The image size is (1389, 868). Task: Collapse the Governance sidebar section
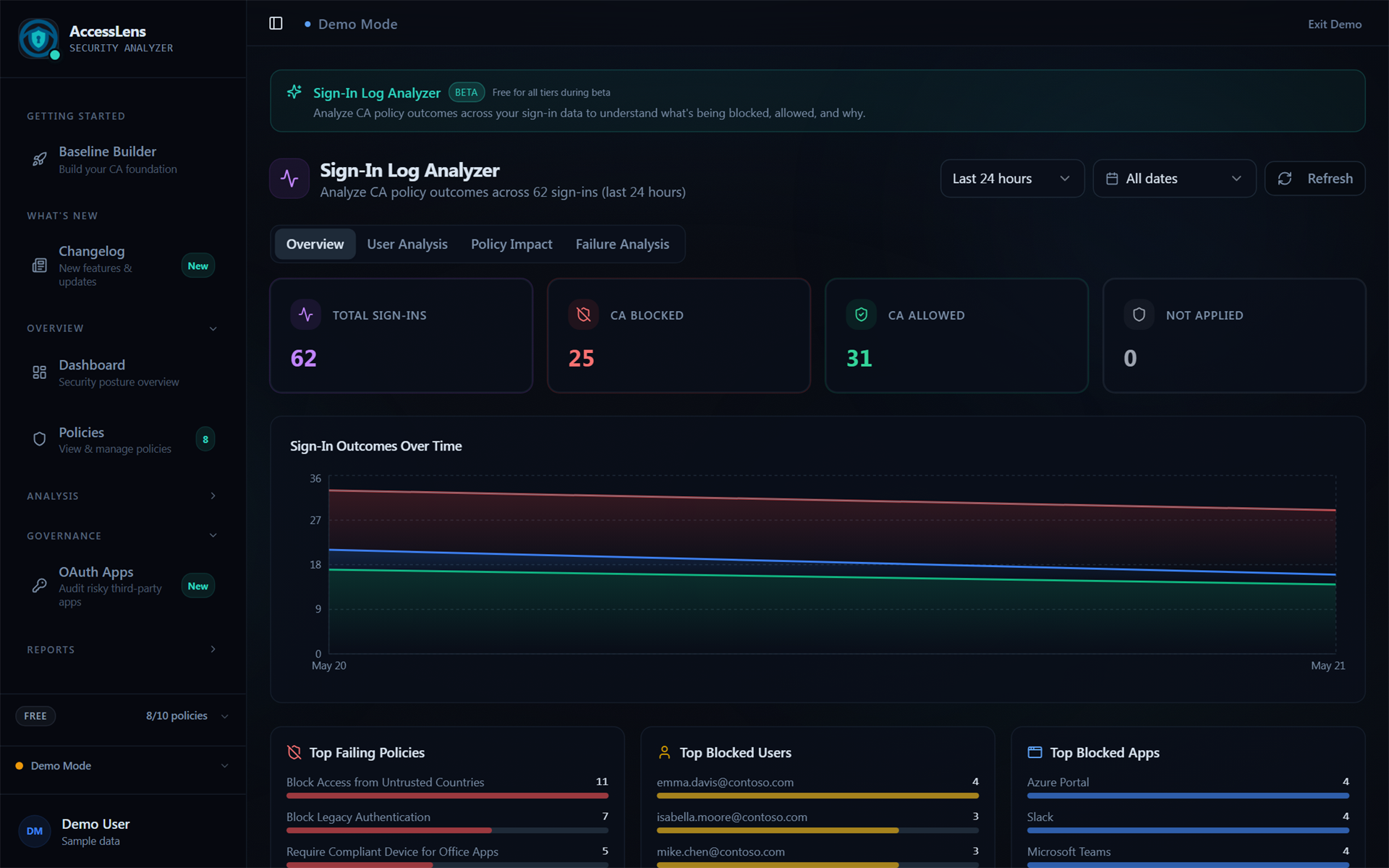coord(213,536)
